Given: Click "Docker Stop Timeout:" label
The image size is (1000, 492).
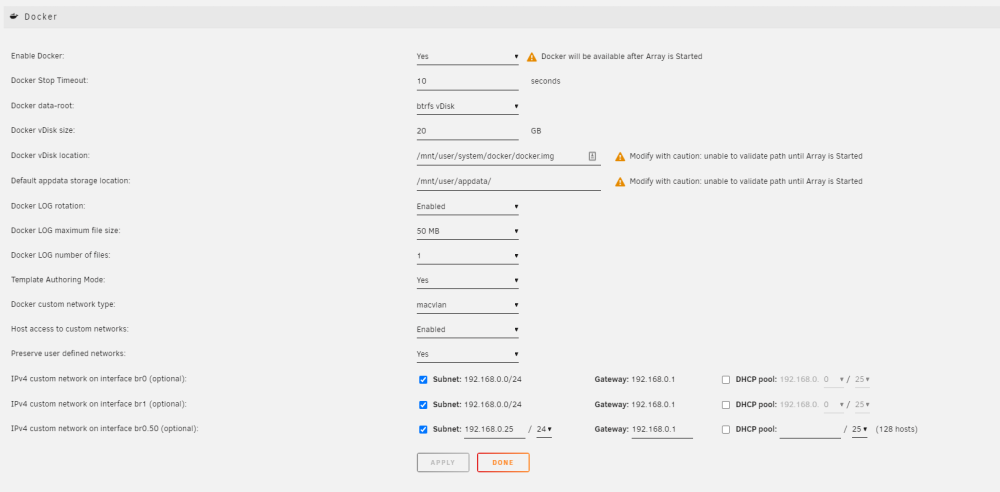Looking at the screenshot, I should [x=49, y=80].
